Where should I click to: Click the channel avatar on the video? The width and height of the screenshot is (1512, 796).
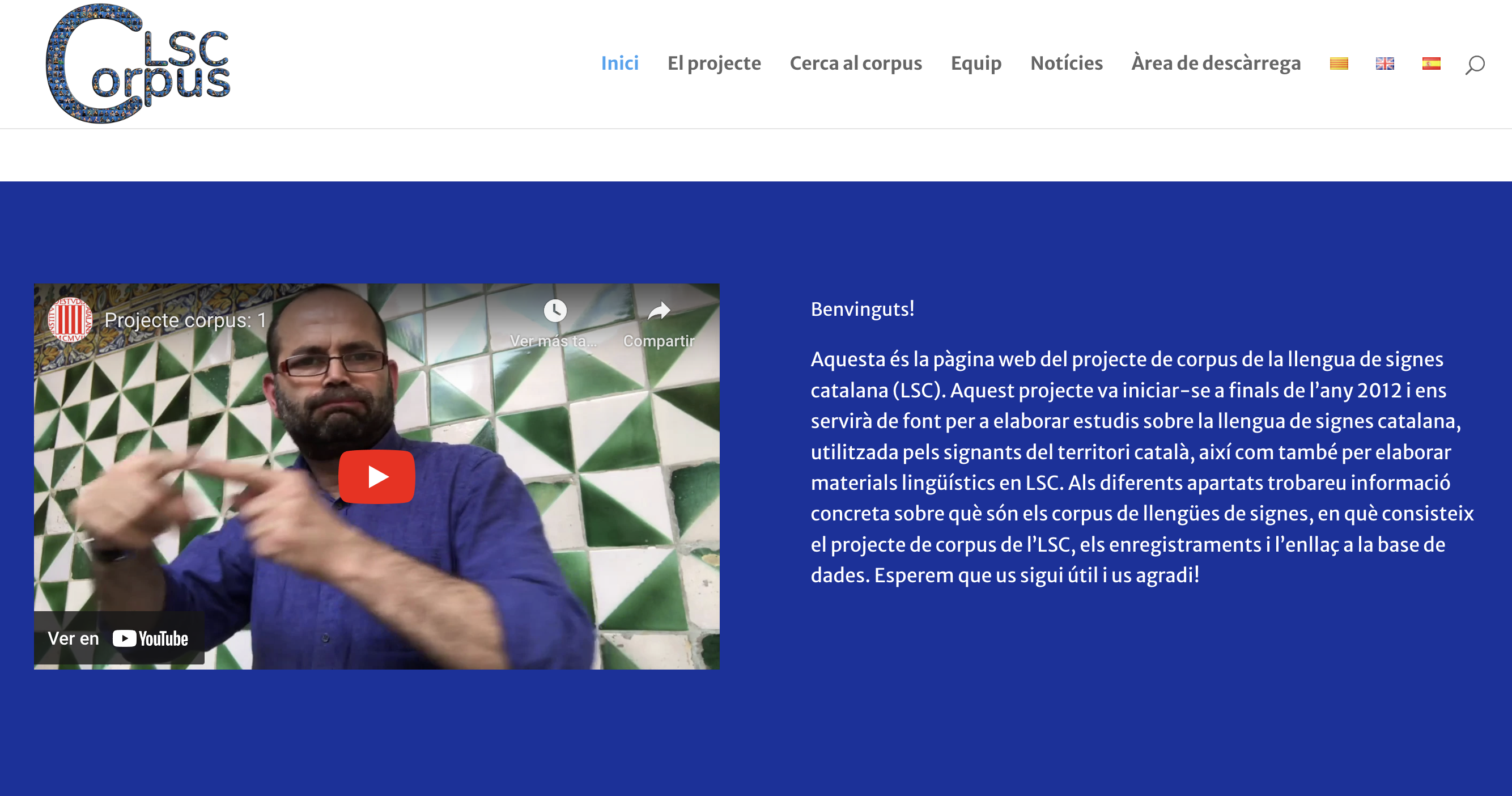coord(70,320)
